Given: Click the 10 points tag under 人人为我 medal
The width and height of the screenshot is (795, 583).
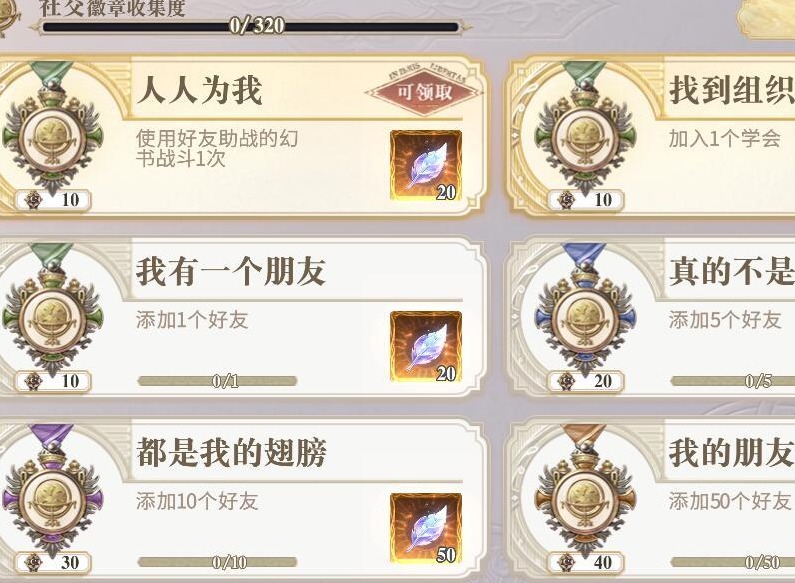Looking at the screenshot, I should click(x=53, y=200).
